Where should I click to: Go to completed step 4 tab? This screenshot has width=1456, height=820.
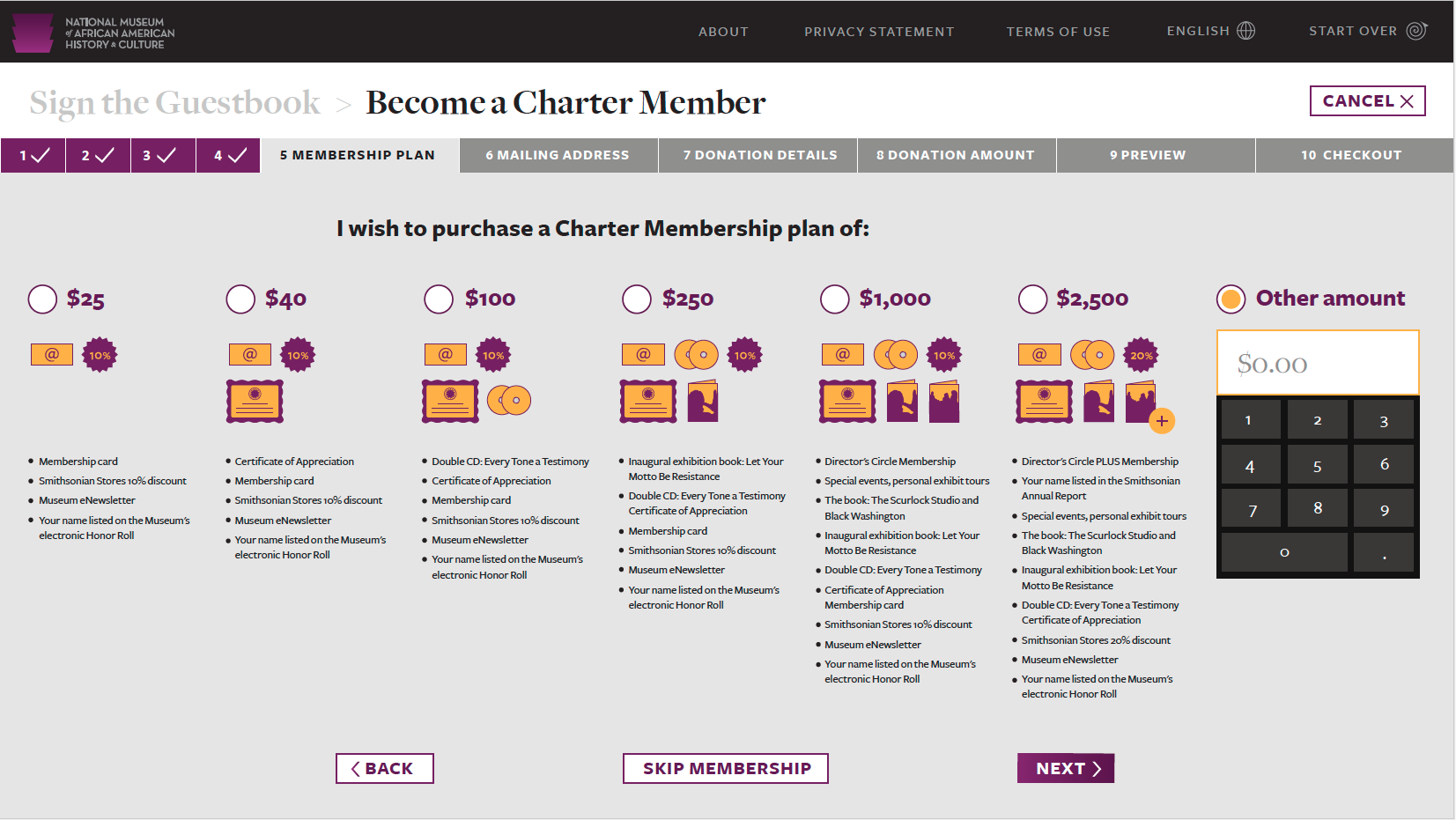pyautogui.click(x=228, y=155)
